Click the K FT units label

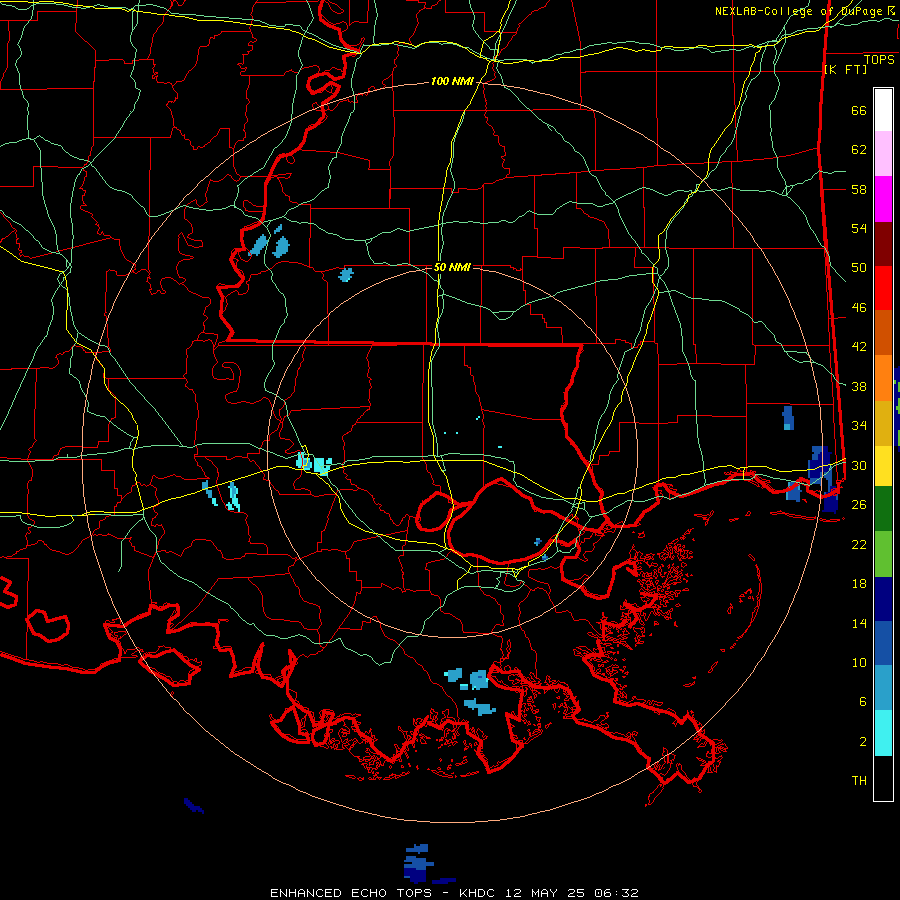(x=845, y=70)
